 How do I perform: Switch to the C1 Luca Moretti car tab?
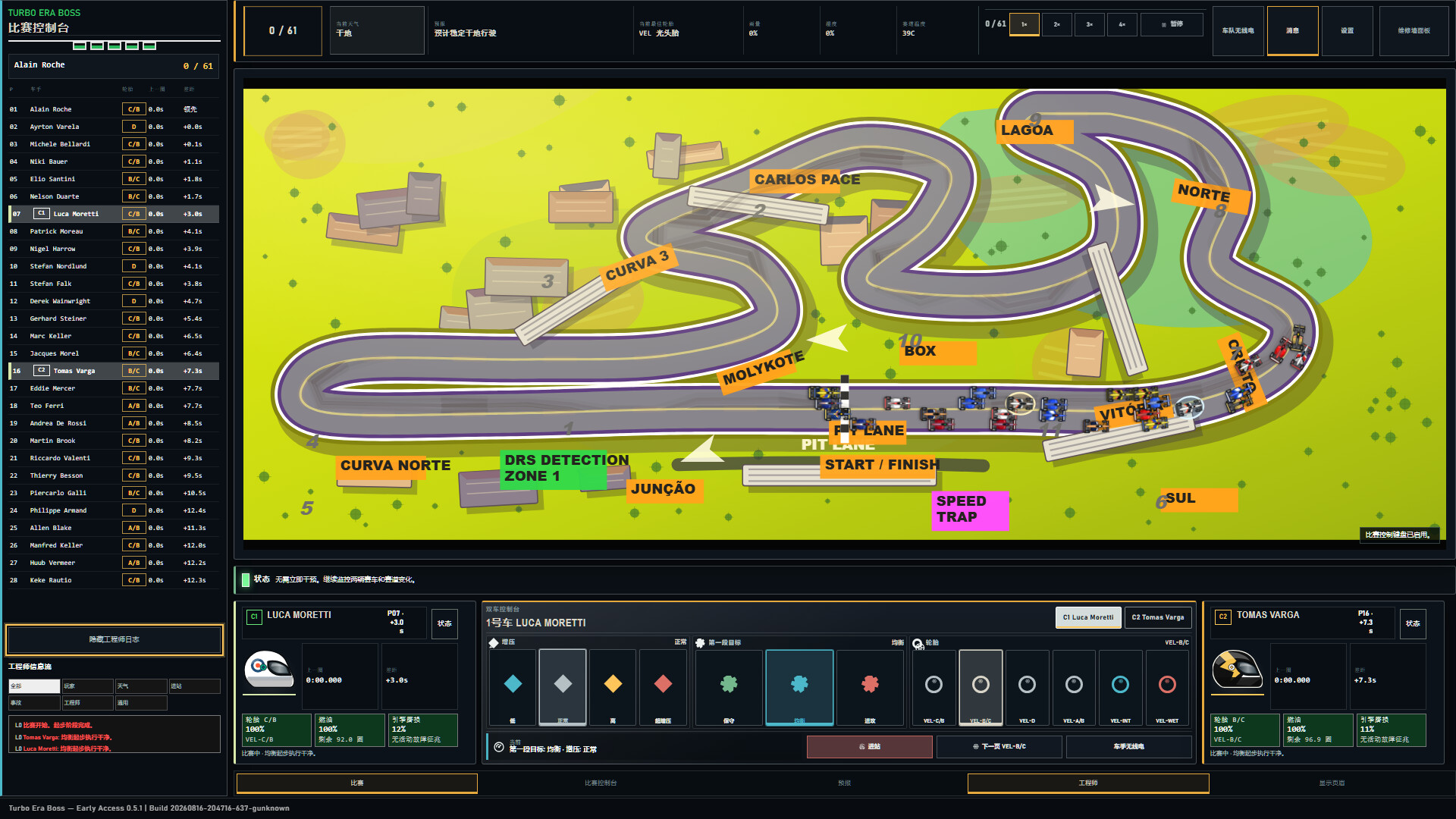coord(1088,617)
